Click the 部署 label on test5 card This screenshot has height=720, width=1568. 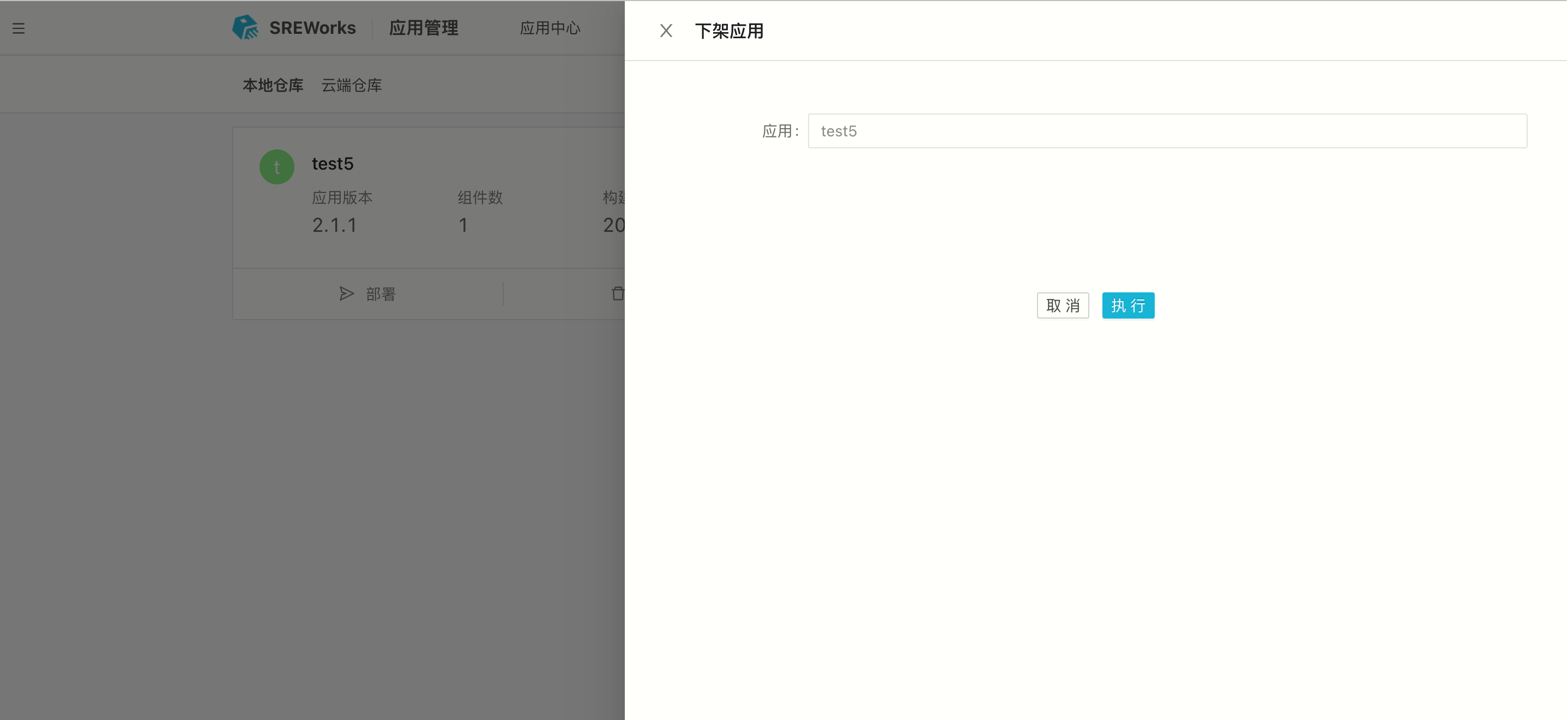[x=381, y=294]
